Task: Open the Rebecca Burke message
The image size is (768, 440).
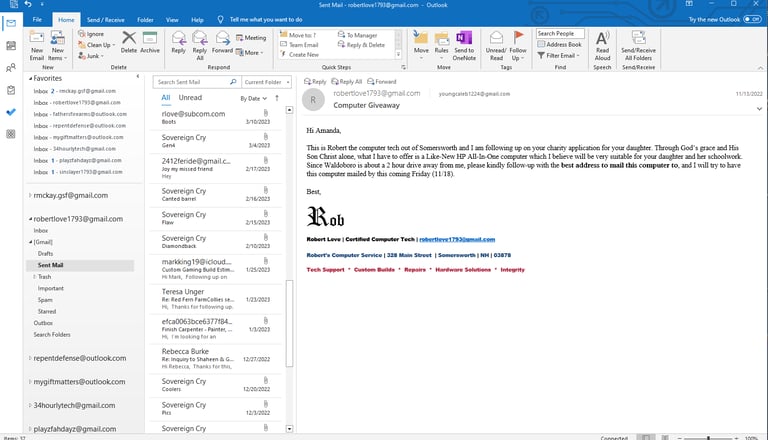Action: pos(216,359)
